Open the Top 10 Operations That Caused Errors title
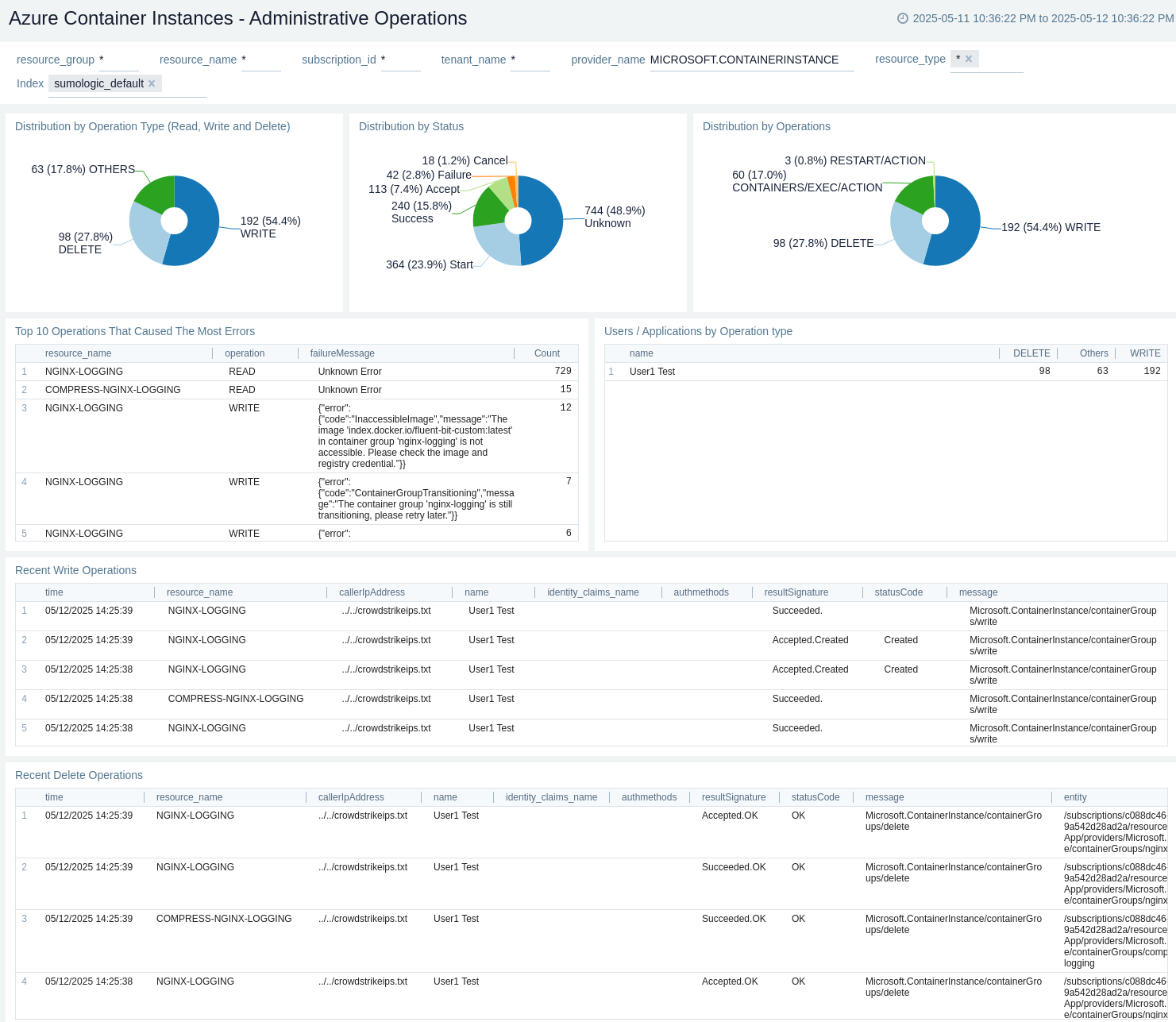 135,331
